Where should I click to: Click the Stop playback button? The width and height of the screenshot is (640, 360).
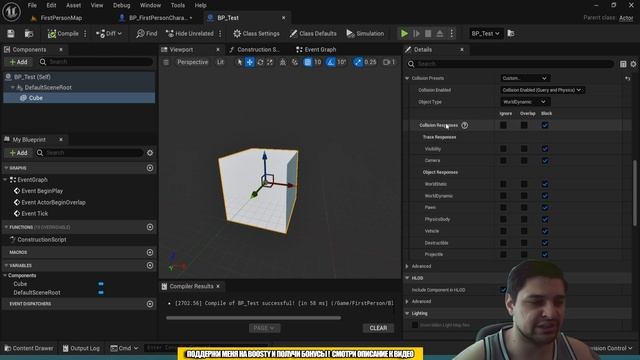[428, 33]
